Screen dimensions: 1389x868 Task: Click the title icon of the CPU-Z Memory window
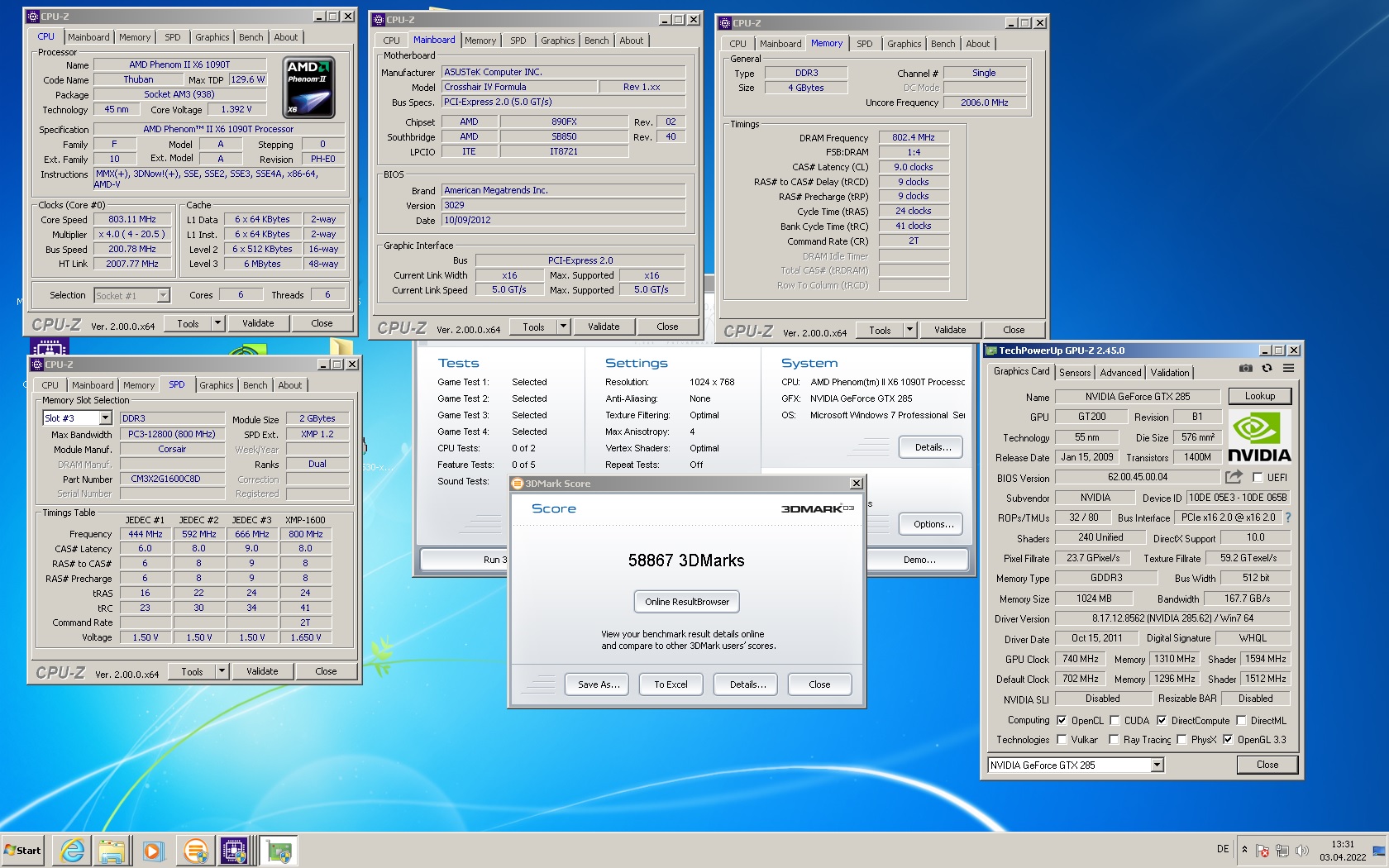724,23
